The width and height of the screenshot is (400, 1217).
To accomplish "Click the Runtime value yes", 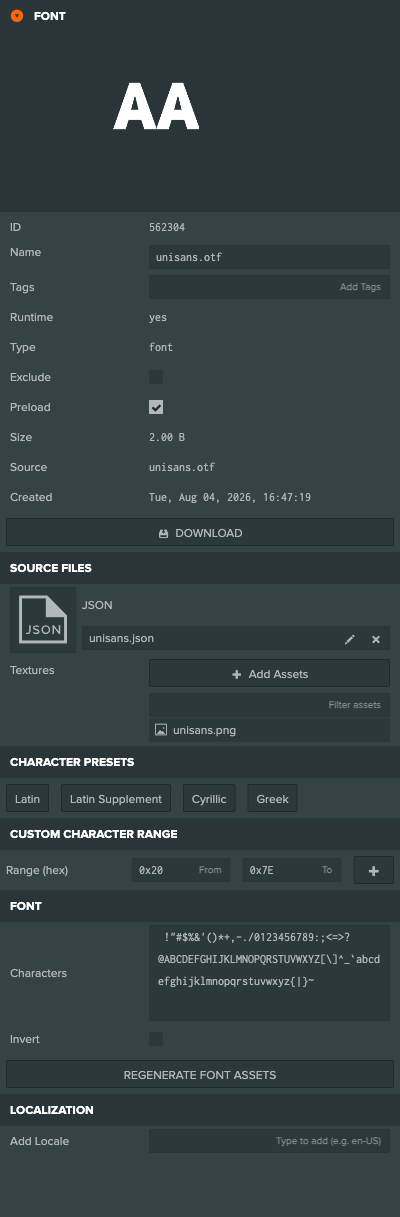I will [158, 317].
